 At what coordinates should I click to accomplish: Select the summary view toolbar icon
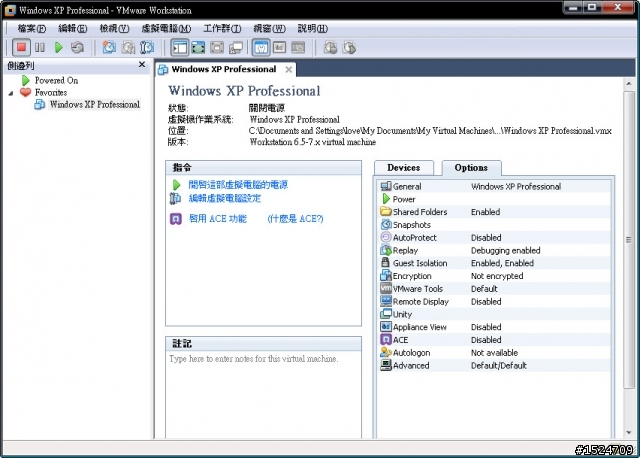tap(261, 48)
